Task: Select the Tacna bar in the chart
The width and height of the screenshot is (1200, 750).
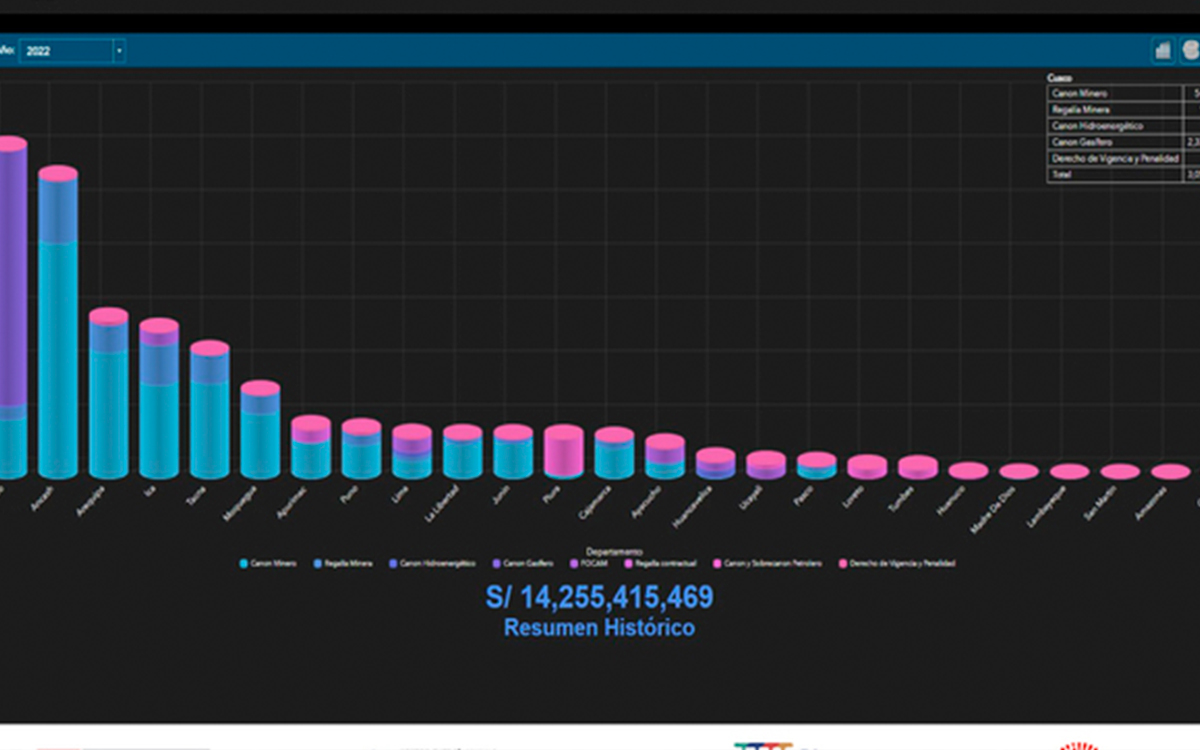Action: pos(210,410)
